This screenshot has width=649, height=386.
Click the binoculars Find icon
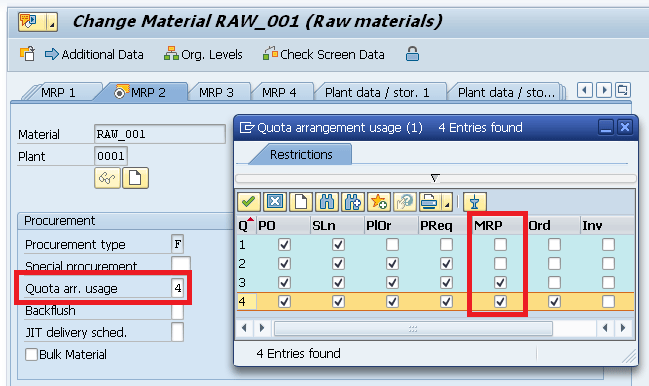327,202
